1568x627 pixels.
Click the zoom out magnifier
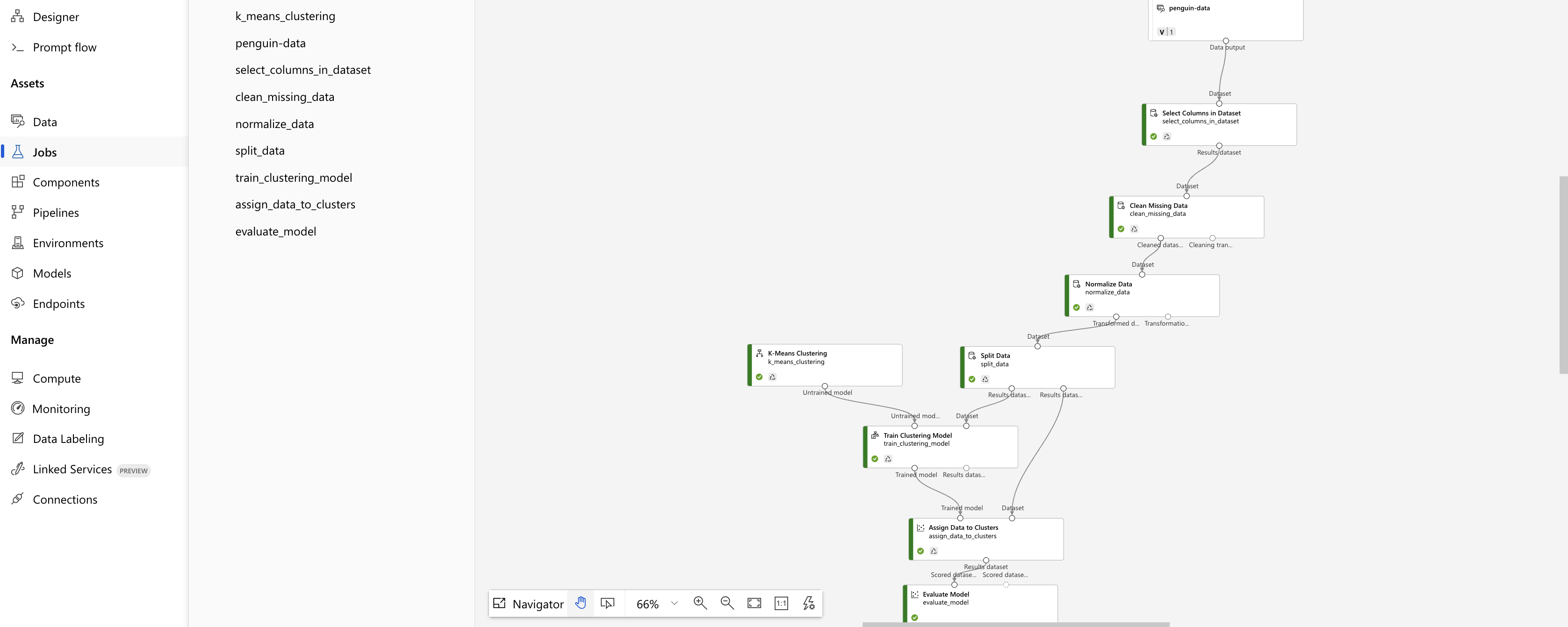727,603
